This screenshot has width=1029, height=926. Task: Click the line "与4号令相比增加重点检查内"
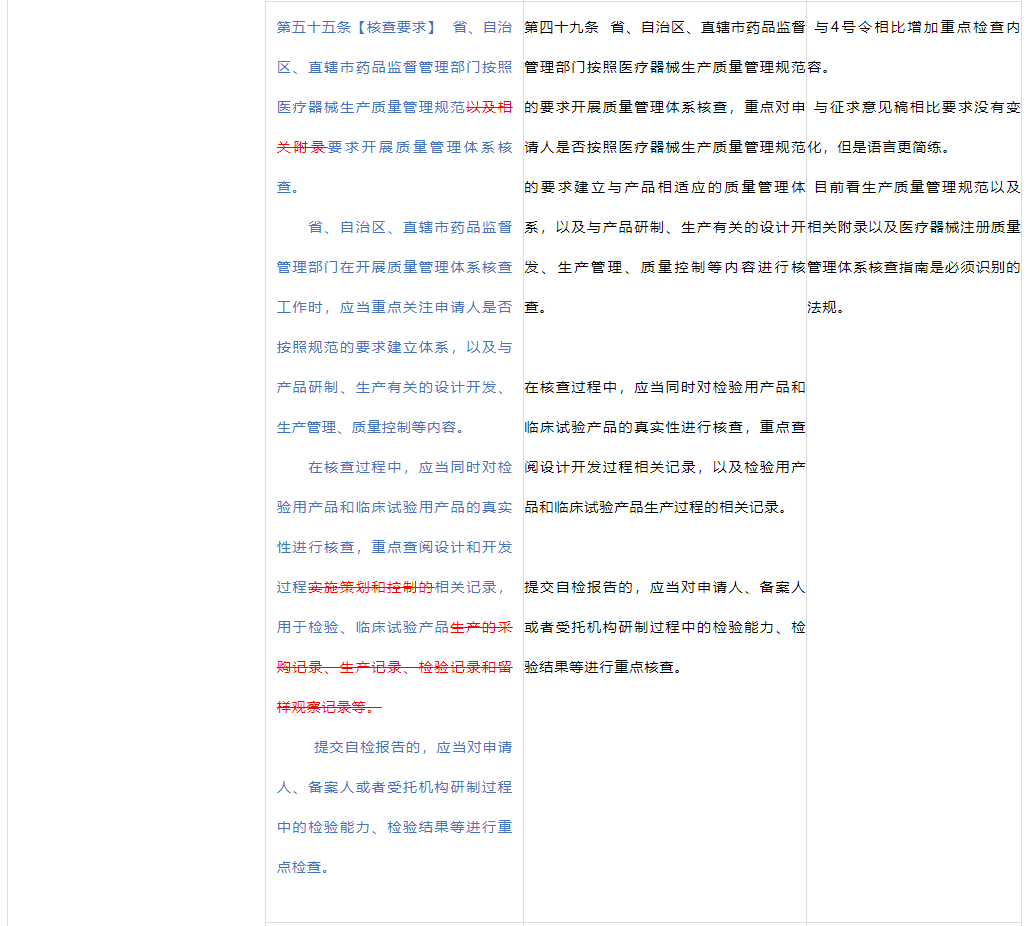(x=916, y=27)
